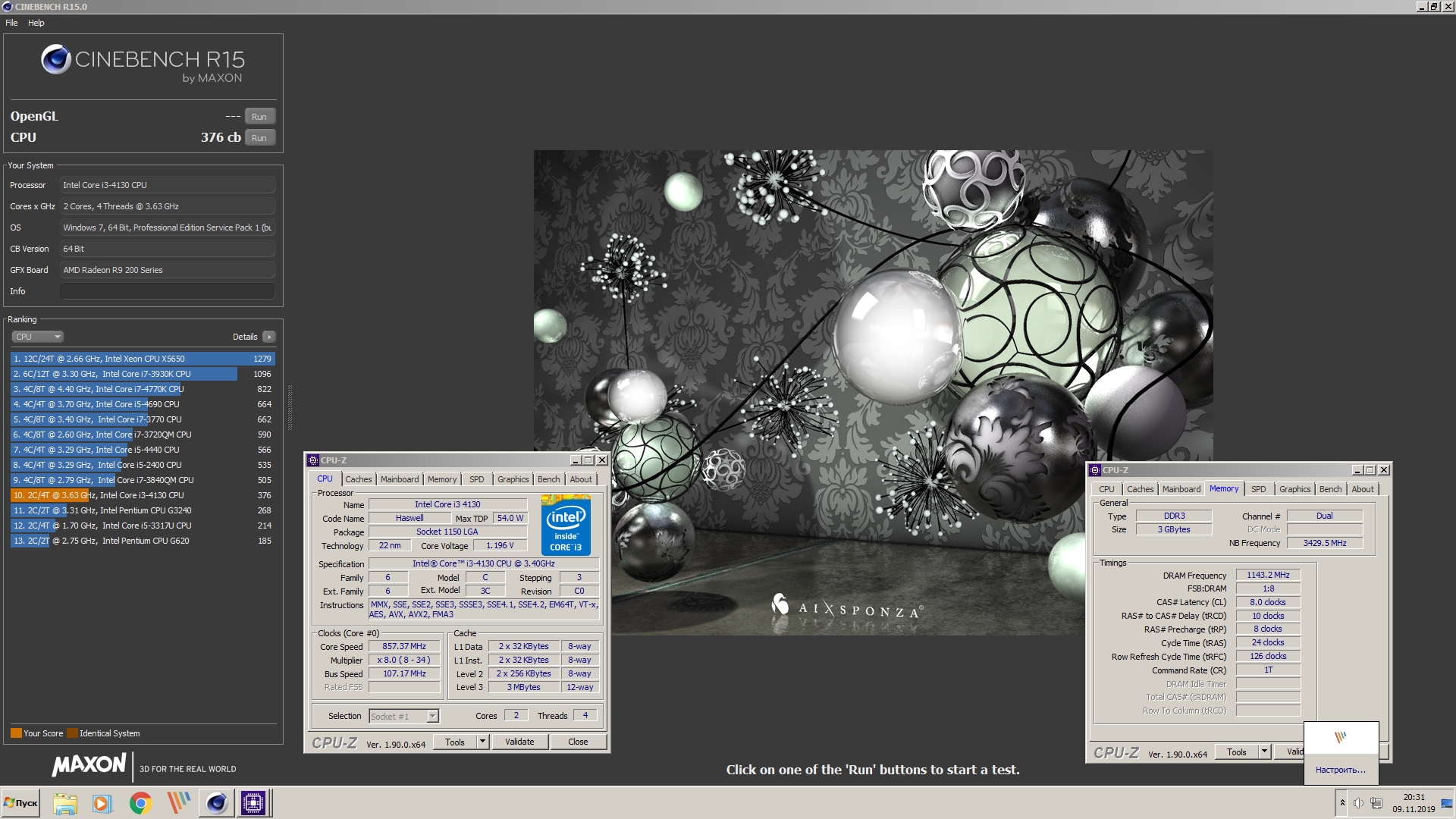Open Graphics tab in left CPU-Z window
The height and width of the screenshot is (819, 1456).
click(x=513, y=479)
